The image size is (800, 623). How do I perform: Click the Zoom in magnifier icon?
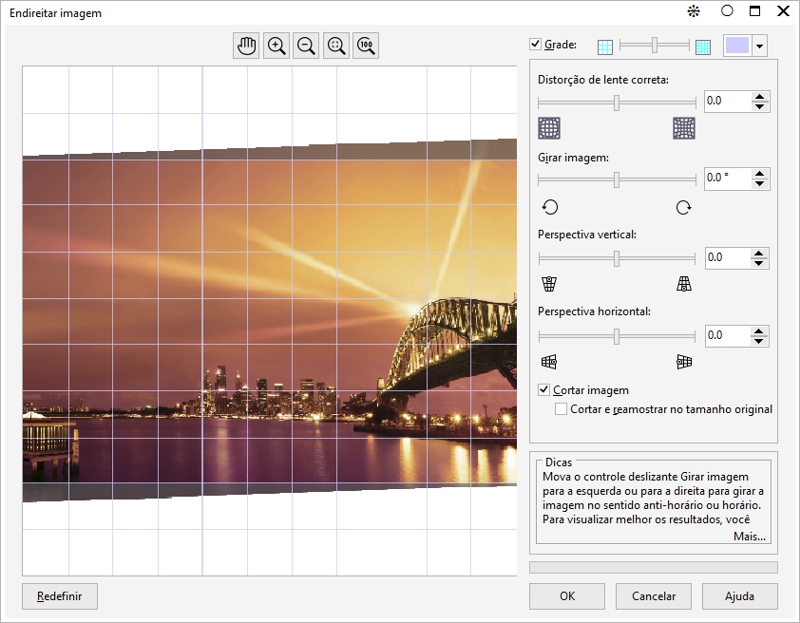pos(276,46)
